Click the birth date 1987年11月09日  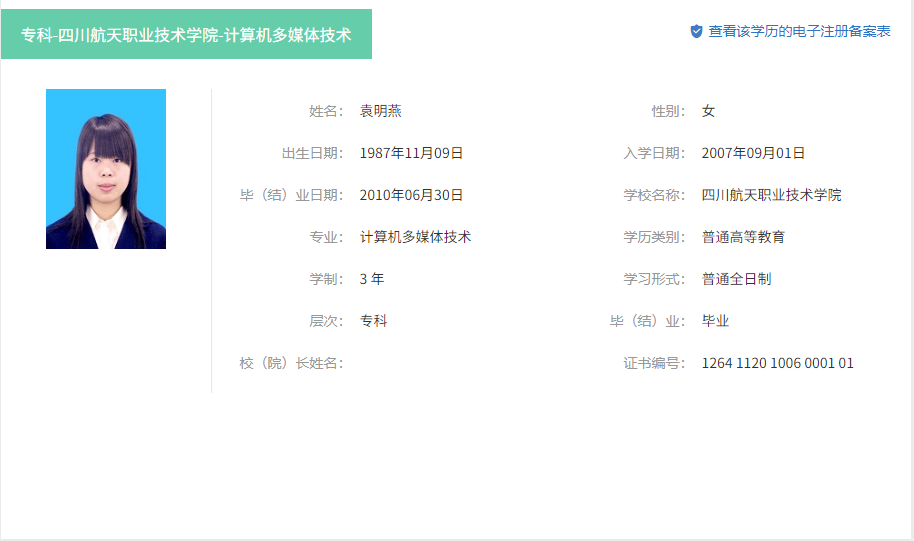click(x=411, y=153)
